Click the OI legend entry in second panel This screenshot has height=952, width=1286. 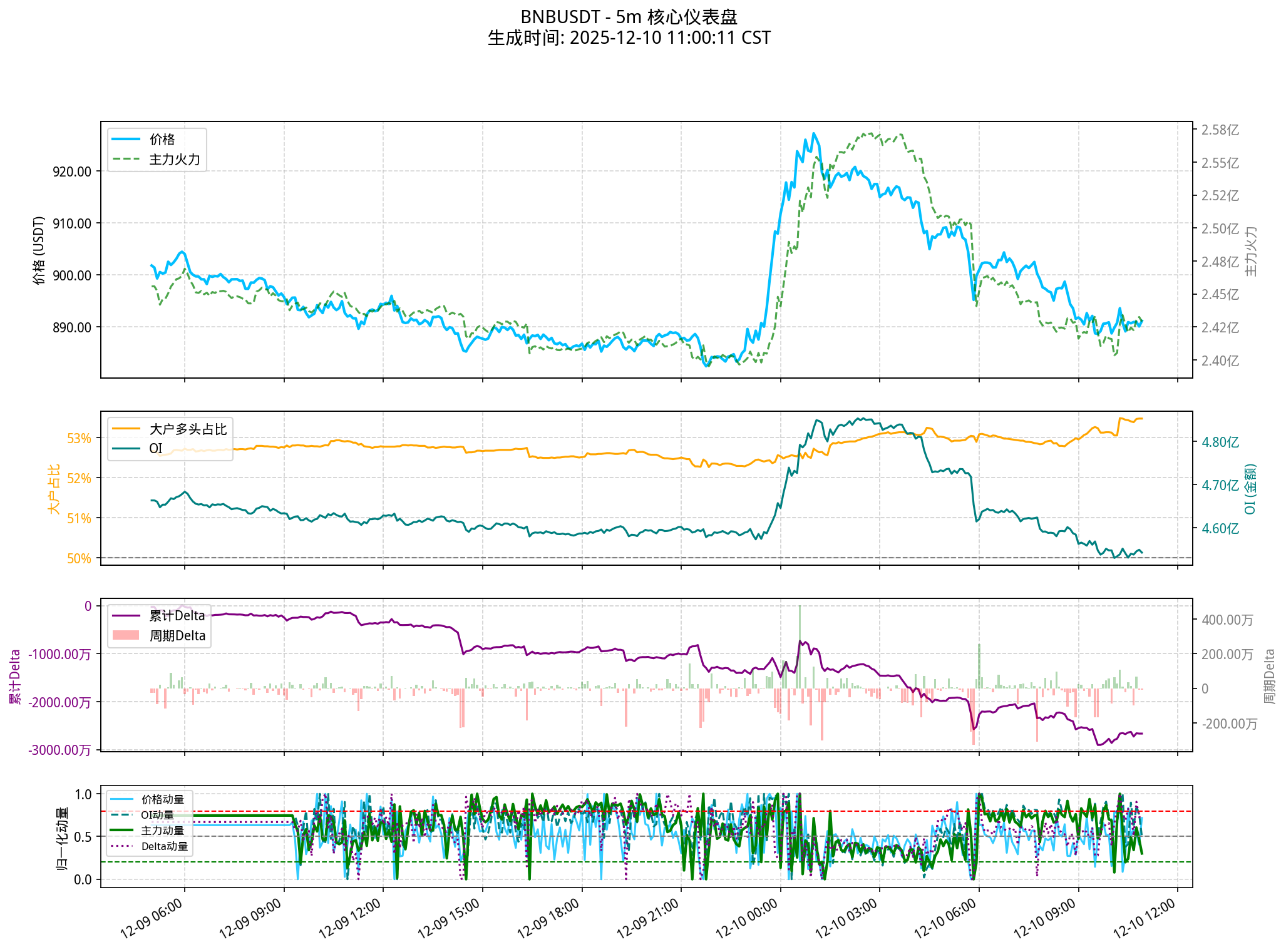click(x=155, y=448)
